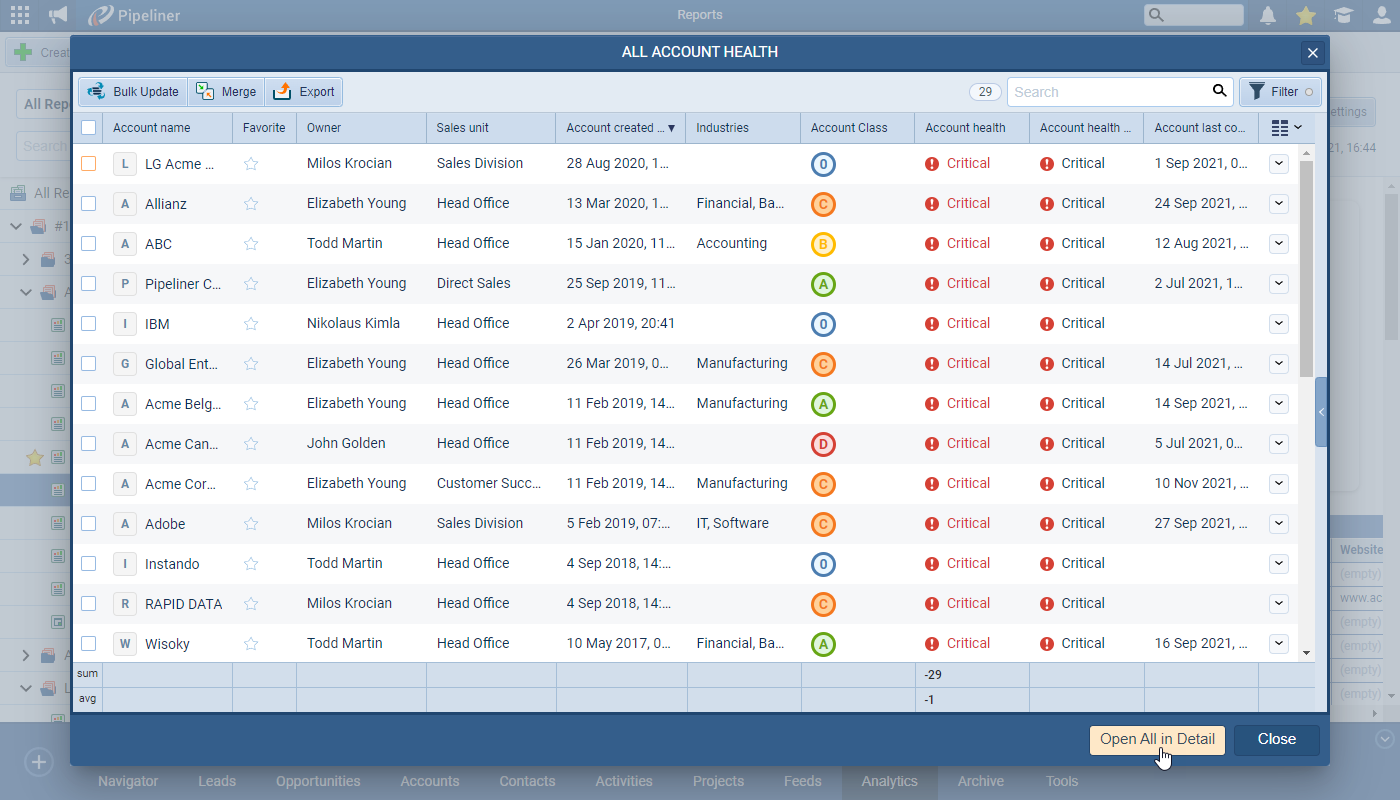Mark Allianz as favorite star
The height and width of the screenshot is (800, 1400).
click(251, 204)
